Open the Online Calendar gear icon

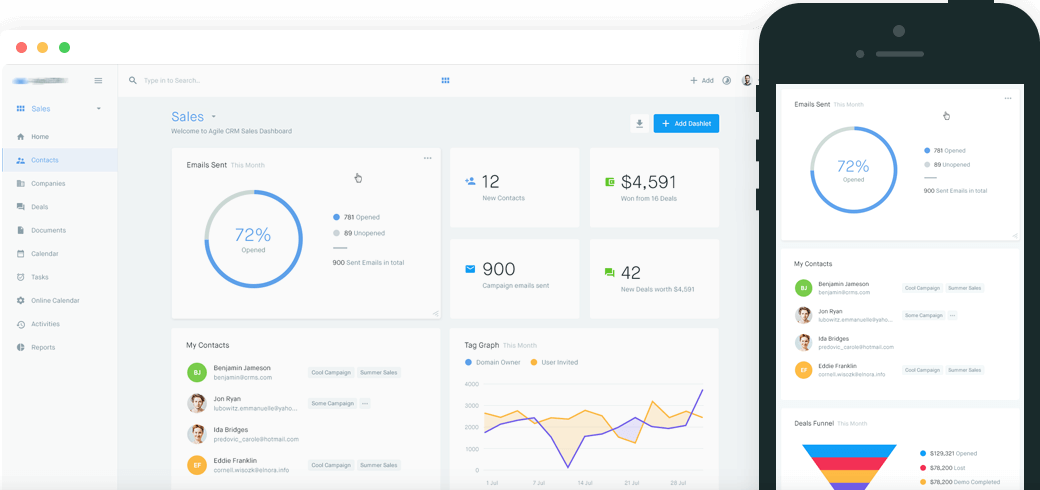[21, 300]
